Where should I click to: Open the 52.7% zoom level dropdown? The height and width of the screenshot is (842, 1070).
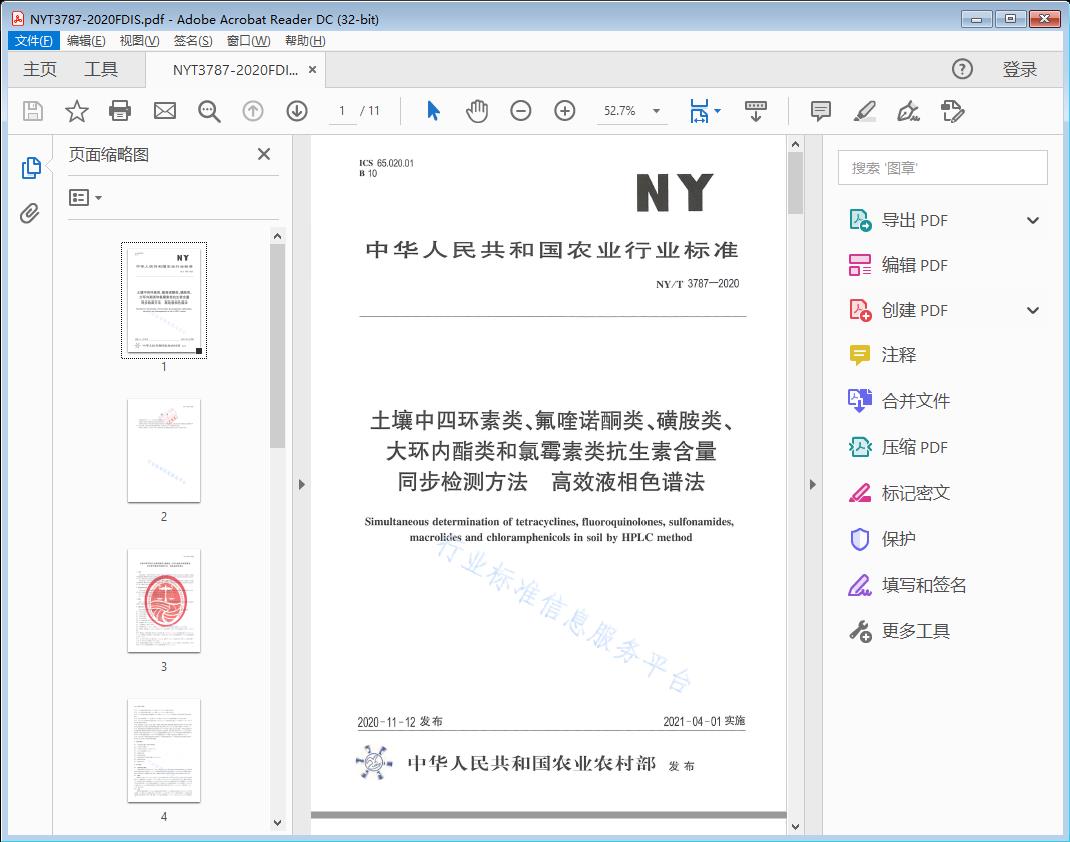(x=657, y=111)
